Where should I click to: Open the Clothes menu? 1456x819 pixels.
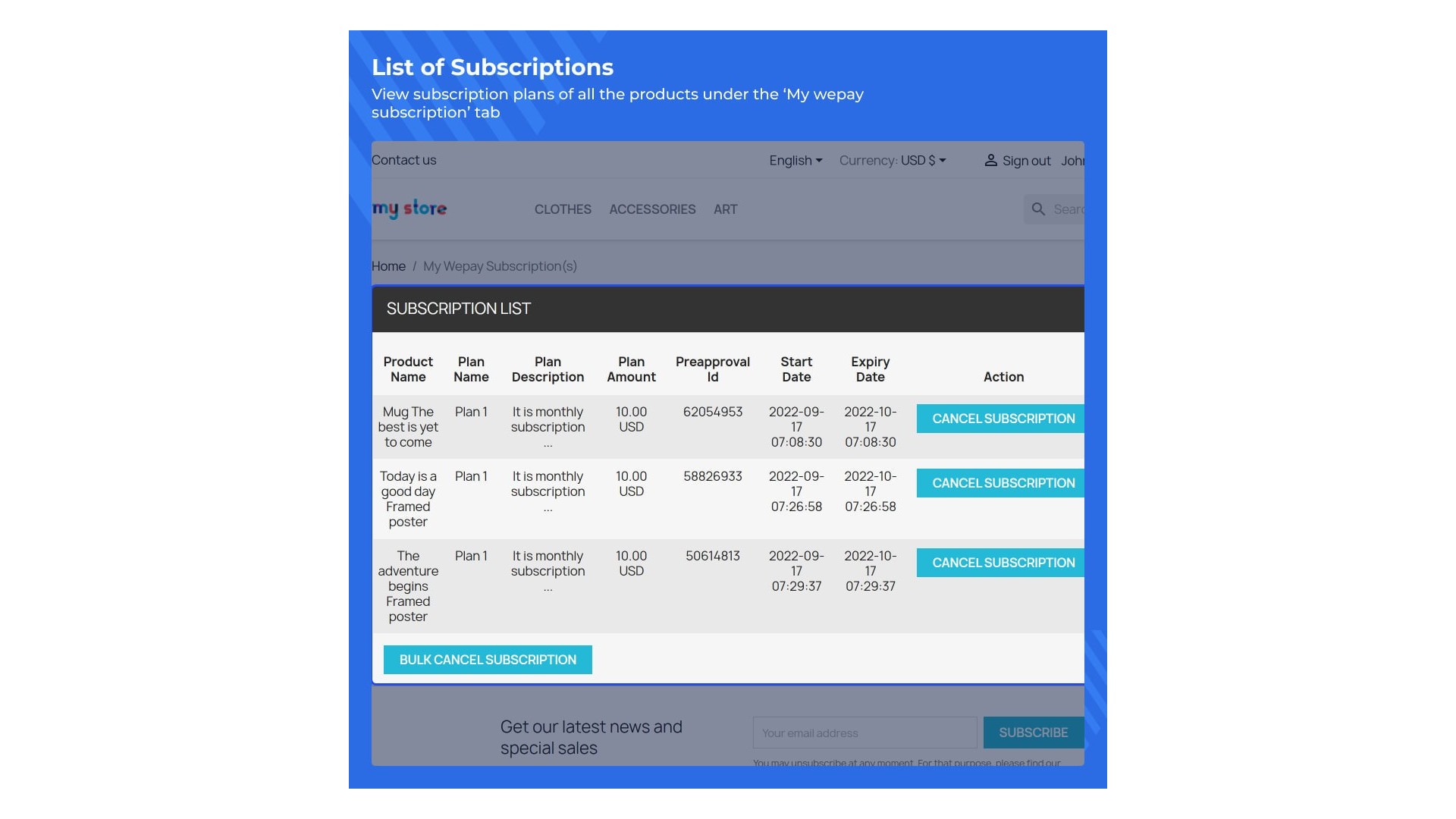(x=563, y=209)
